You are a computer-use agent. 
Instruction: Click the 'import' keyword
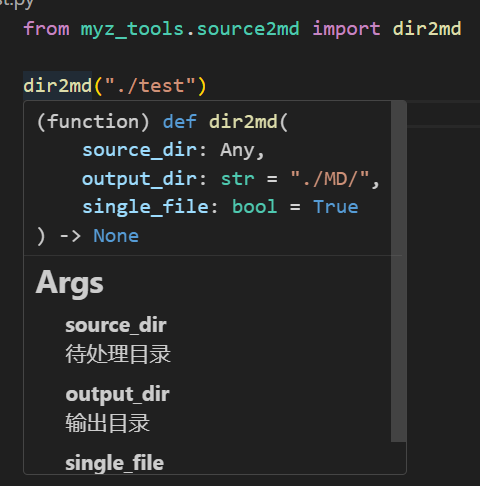click(346, 29)
